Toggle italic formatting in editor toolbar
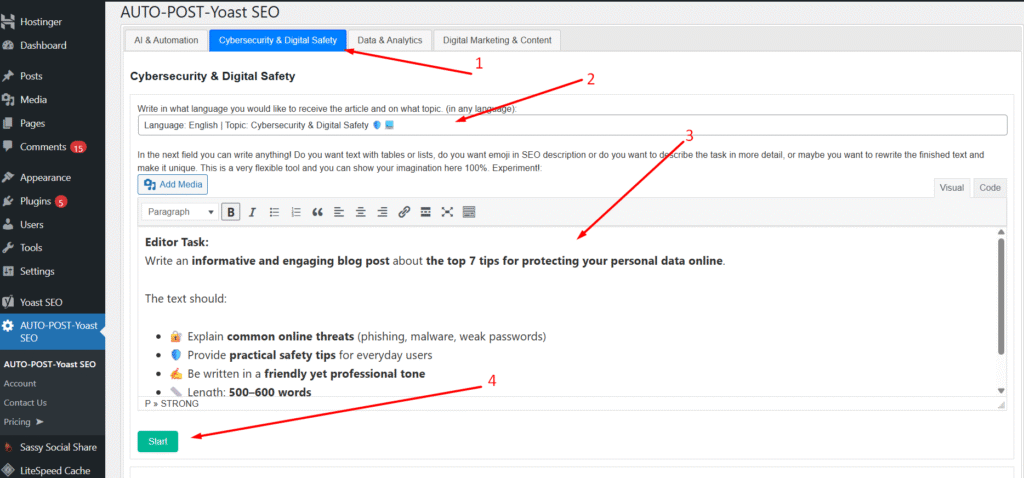1024x478 pixels. [252, 212]
